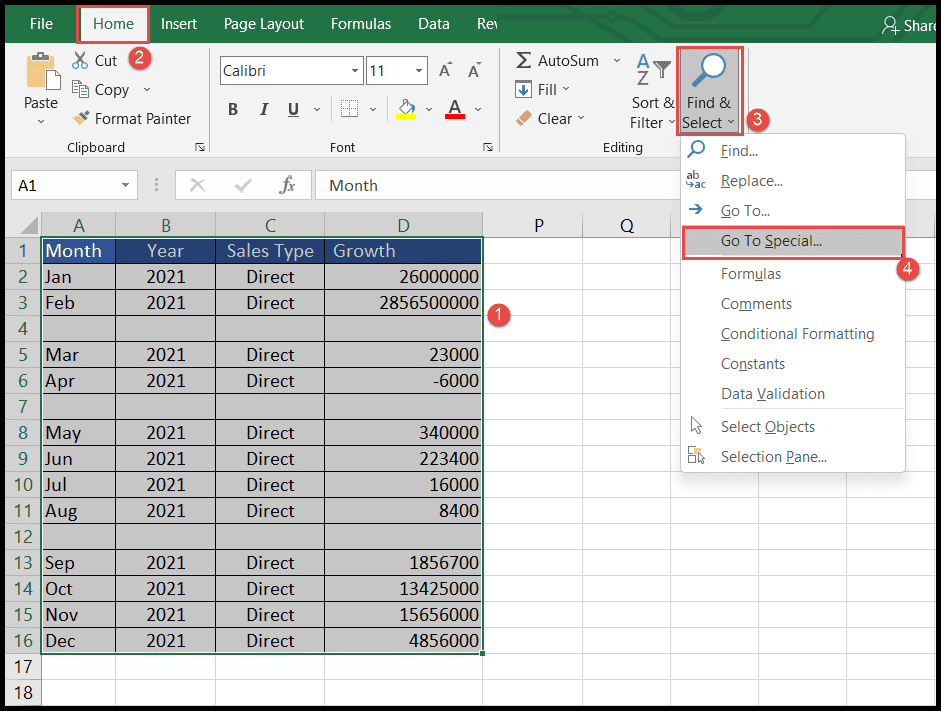Click the Paste clipboard icon
941x711 pixels.
pos(42,73)
